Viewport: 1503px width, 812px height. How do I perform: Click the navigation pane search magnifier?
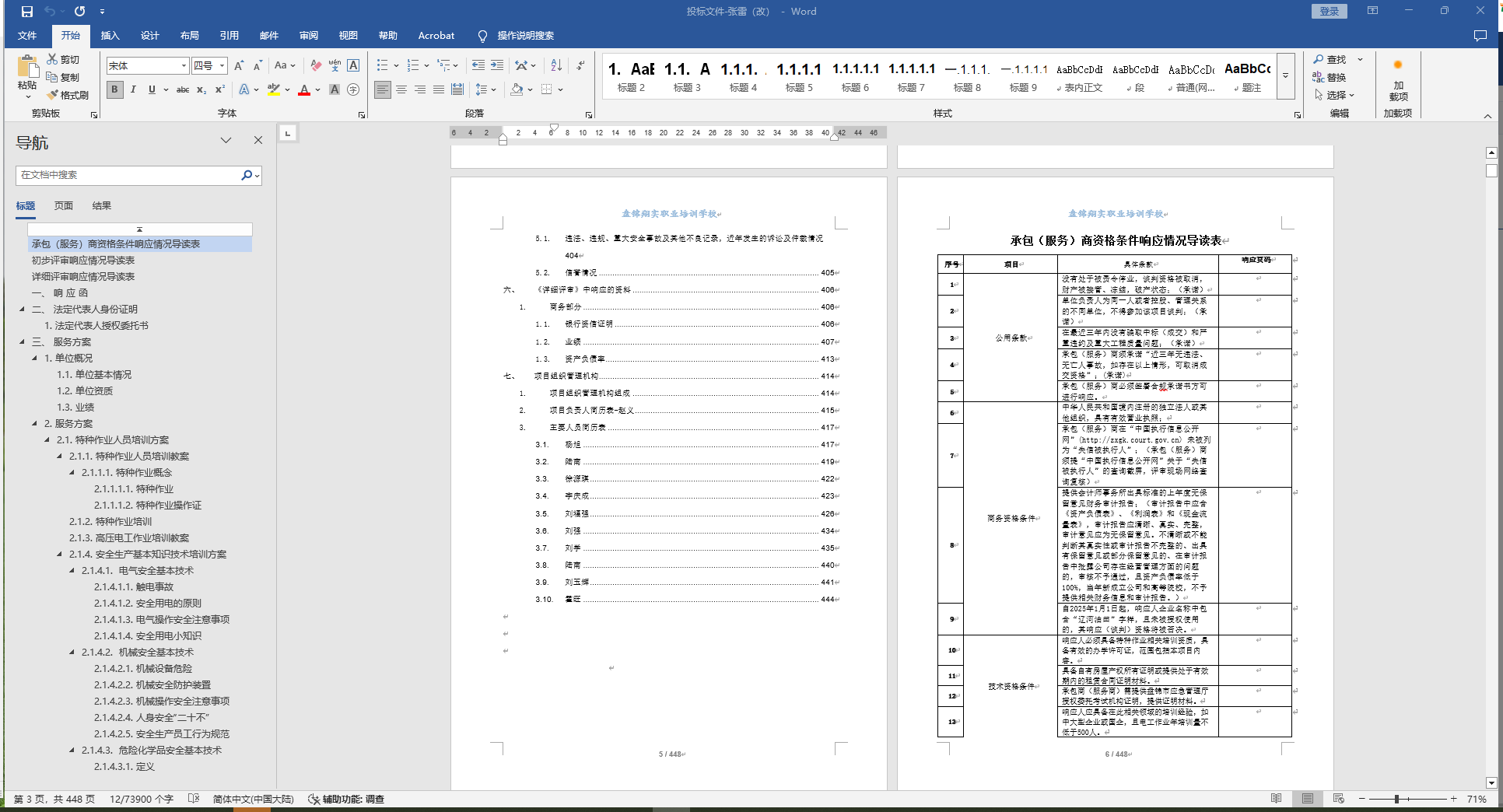[247, 175]
